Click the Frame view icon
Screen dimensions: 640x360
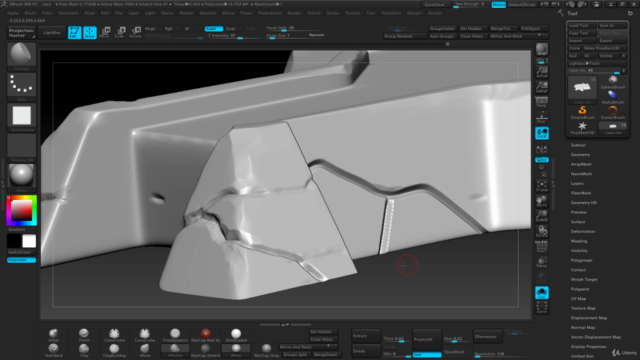(x=542, y=186)
